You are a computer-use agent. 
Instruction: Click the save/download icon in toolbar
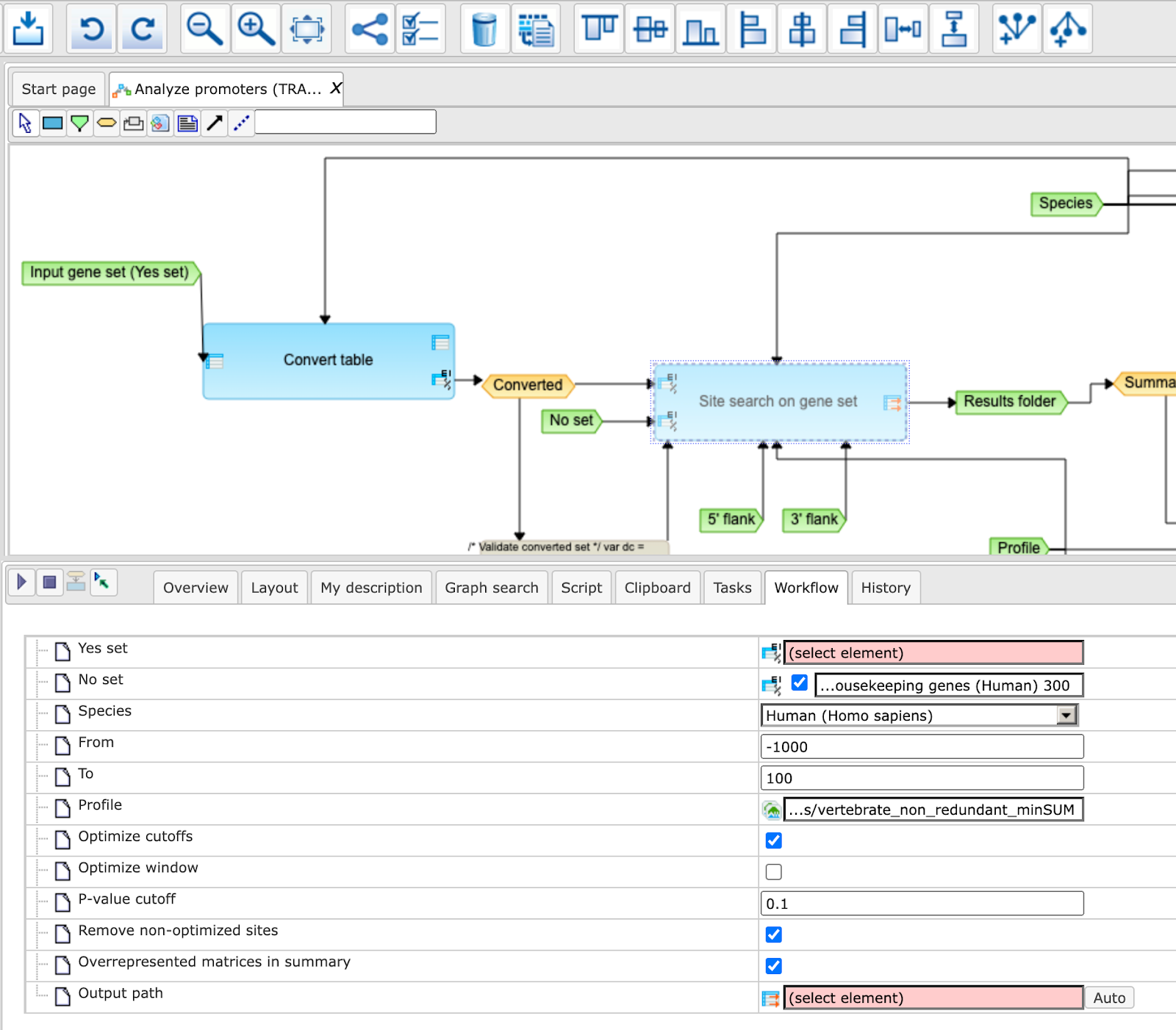click(28, 29)
